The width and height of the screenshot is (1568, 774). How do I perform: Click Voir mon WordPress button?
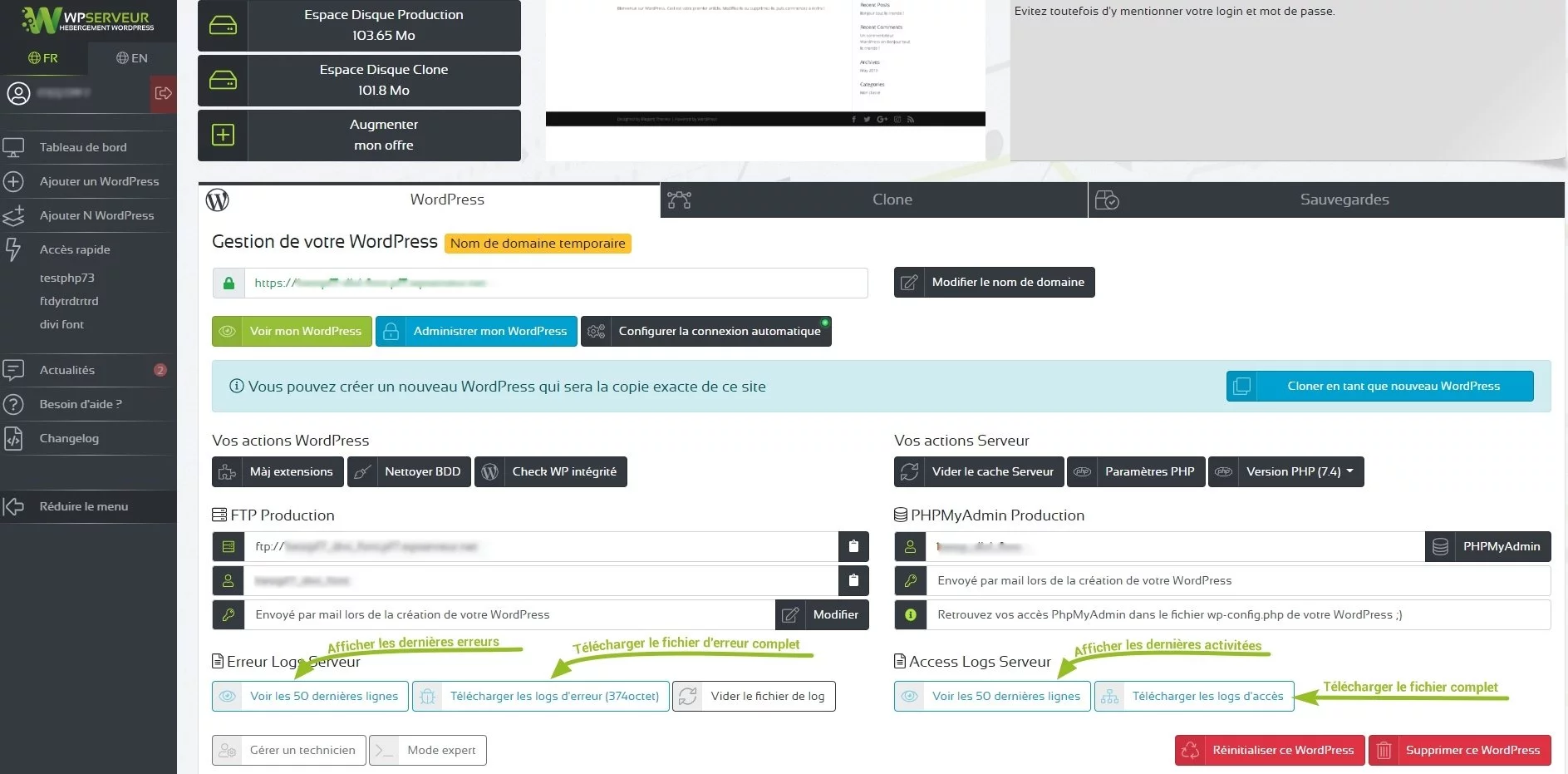[x=292, y=331]
